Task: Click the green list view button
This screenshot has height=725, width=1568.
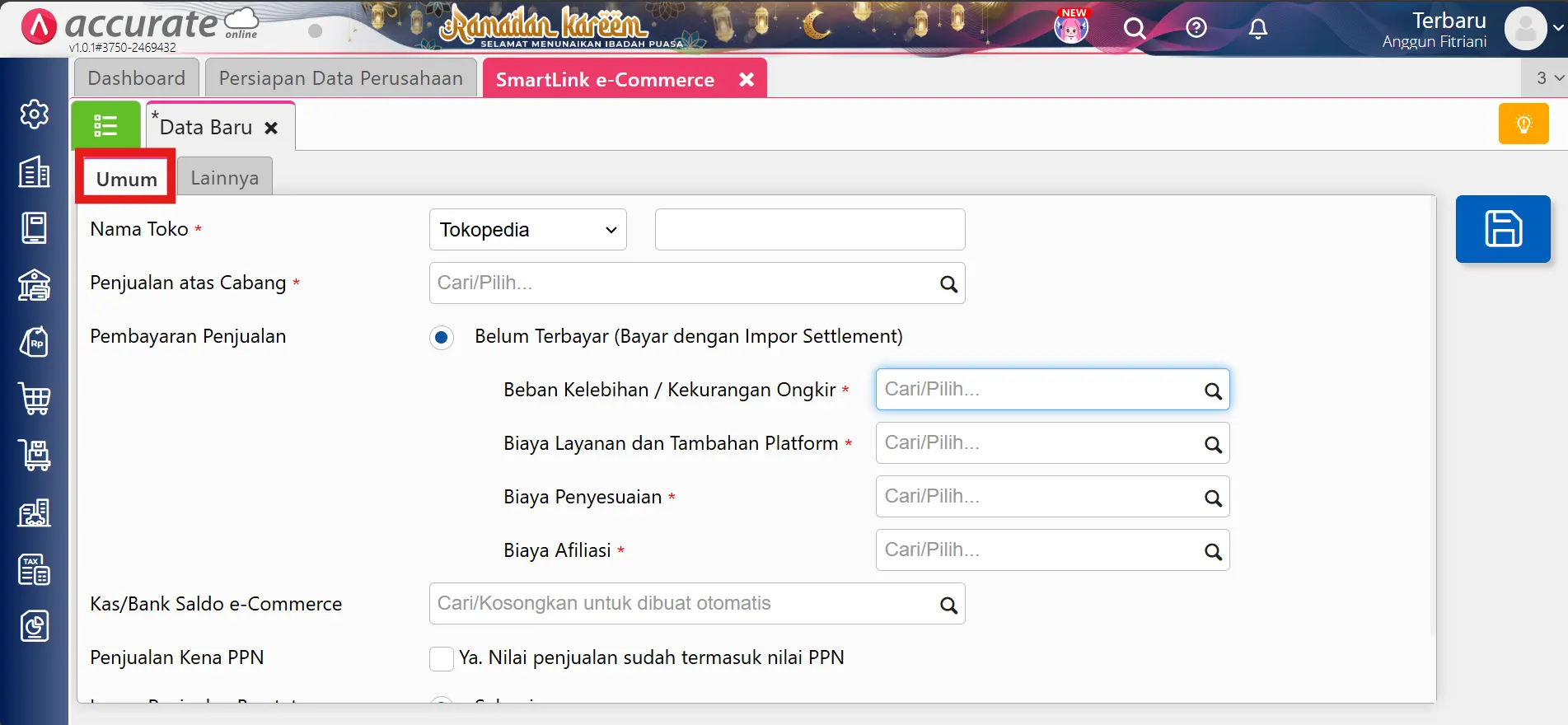Action: point(105,125)
